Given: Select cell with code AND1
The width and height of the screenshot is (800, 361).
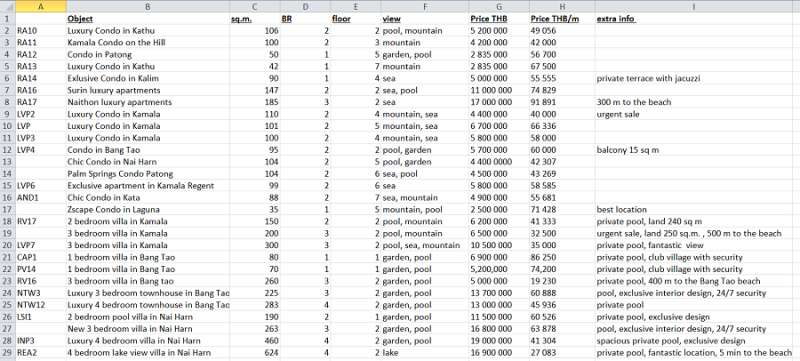Looking at the screenshot, I should pos(40,197).
